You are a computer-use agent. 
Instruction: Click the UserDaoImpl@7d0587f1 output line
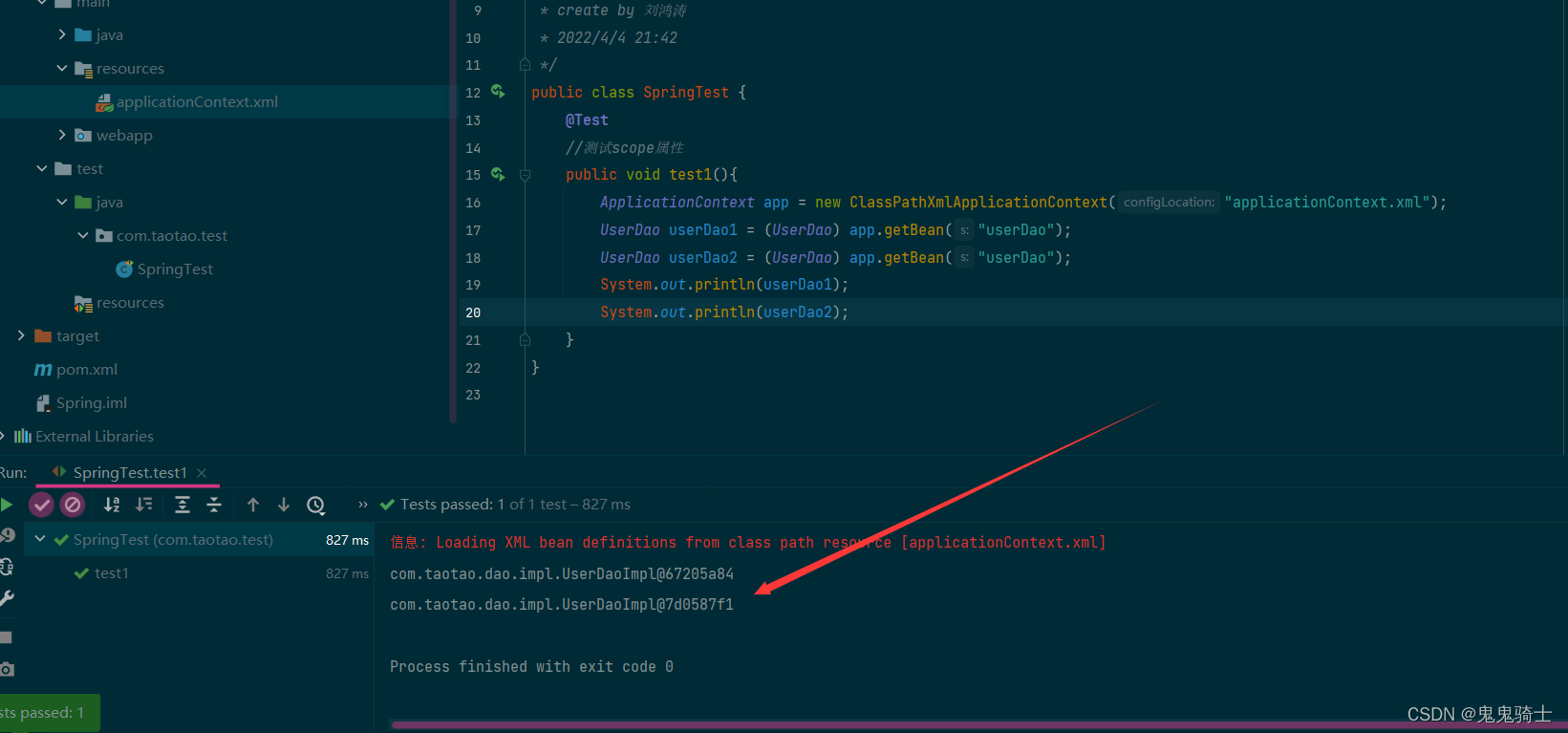click(562, 604)
